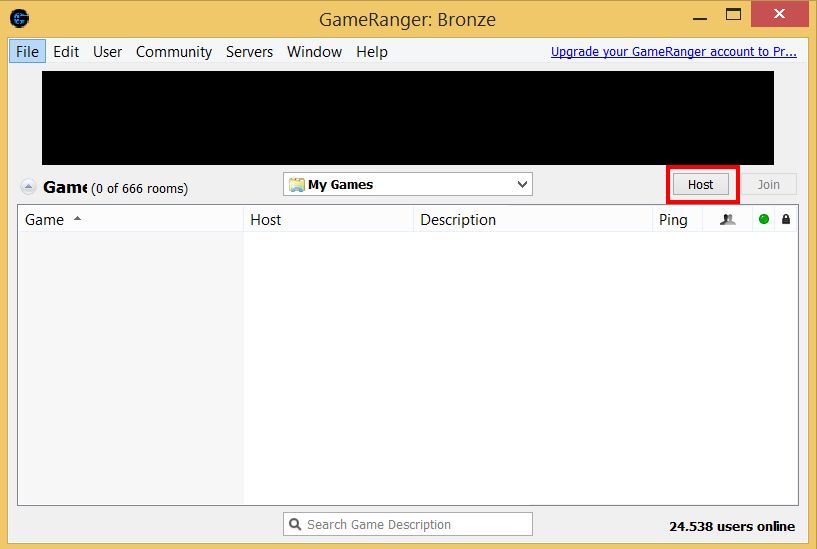This screenshot has width=817, height=549.
Task: Click the padlock column header icon
Action: point(786,219)
